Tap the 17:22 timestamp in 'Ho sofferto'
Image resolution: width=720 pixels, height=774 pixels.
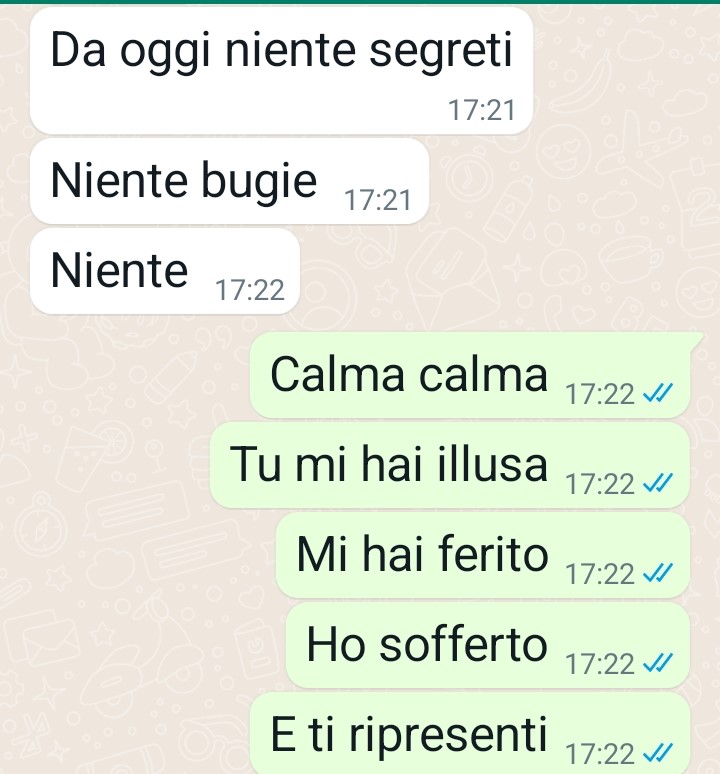(x=600, y=664)
